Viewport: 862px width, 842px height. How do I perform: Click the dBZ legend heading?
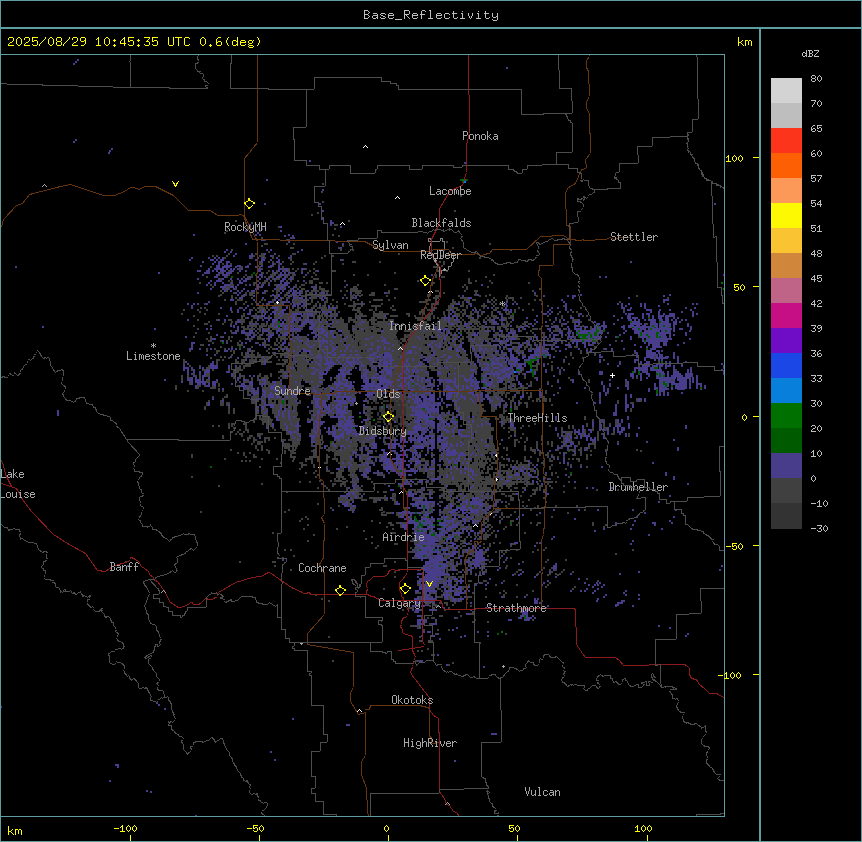(x=810, y=53)
